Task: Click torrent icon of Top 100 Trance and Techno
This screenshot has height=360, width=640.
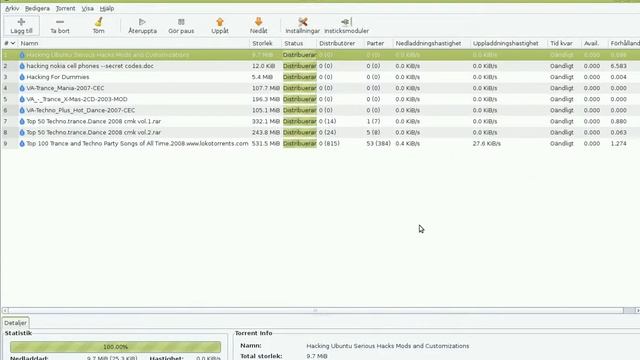Action: pyautogui.click(x=22, y=143)
